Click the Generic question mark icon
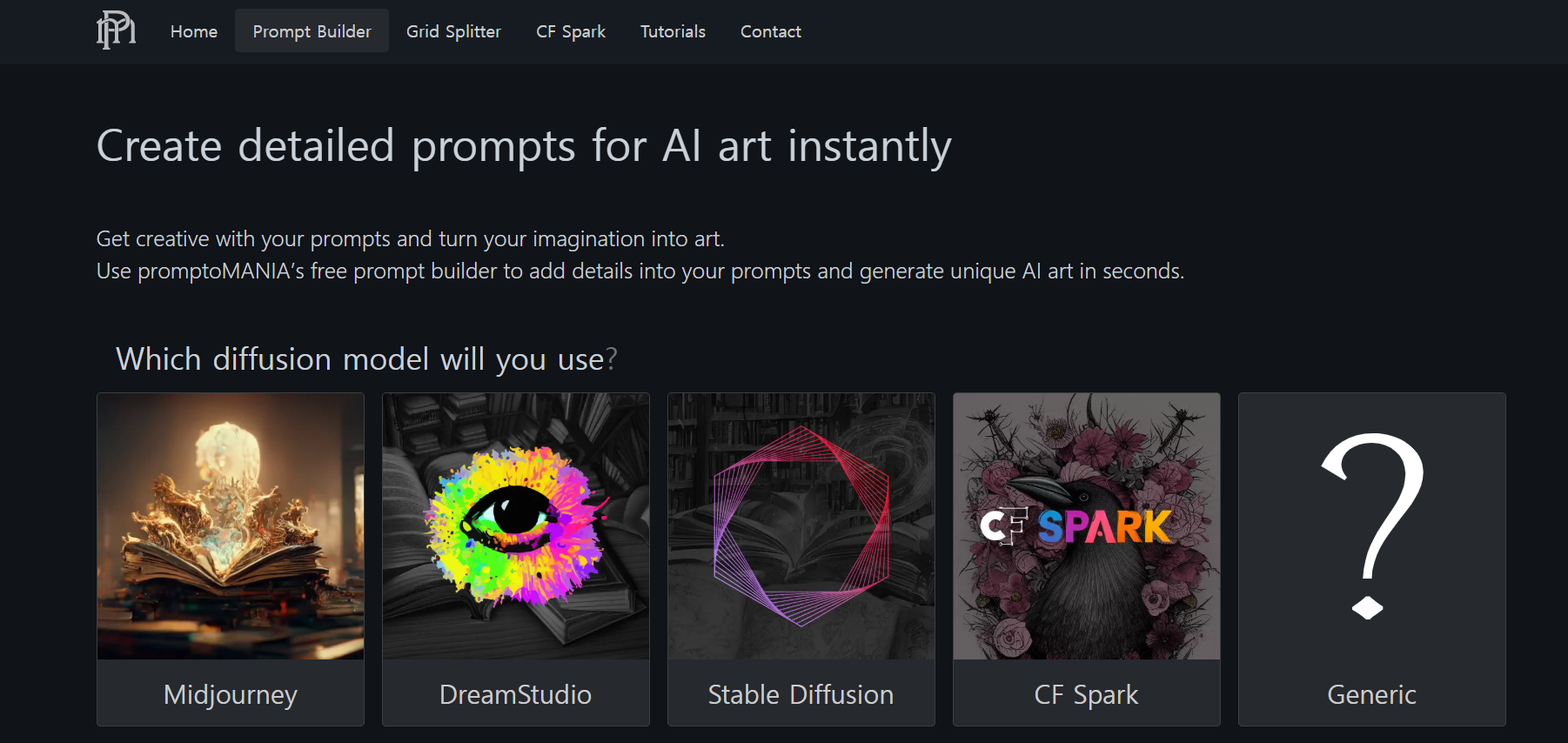The image size is (1568, 743). point(1372,526)
